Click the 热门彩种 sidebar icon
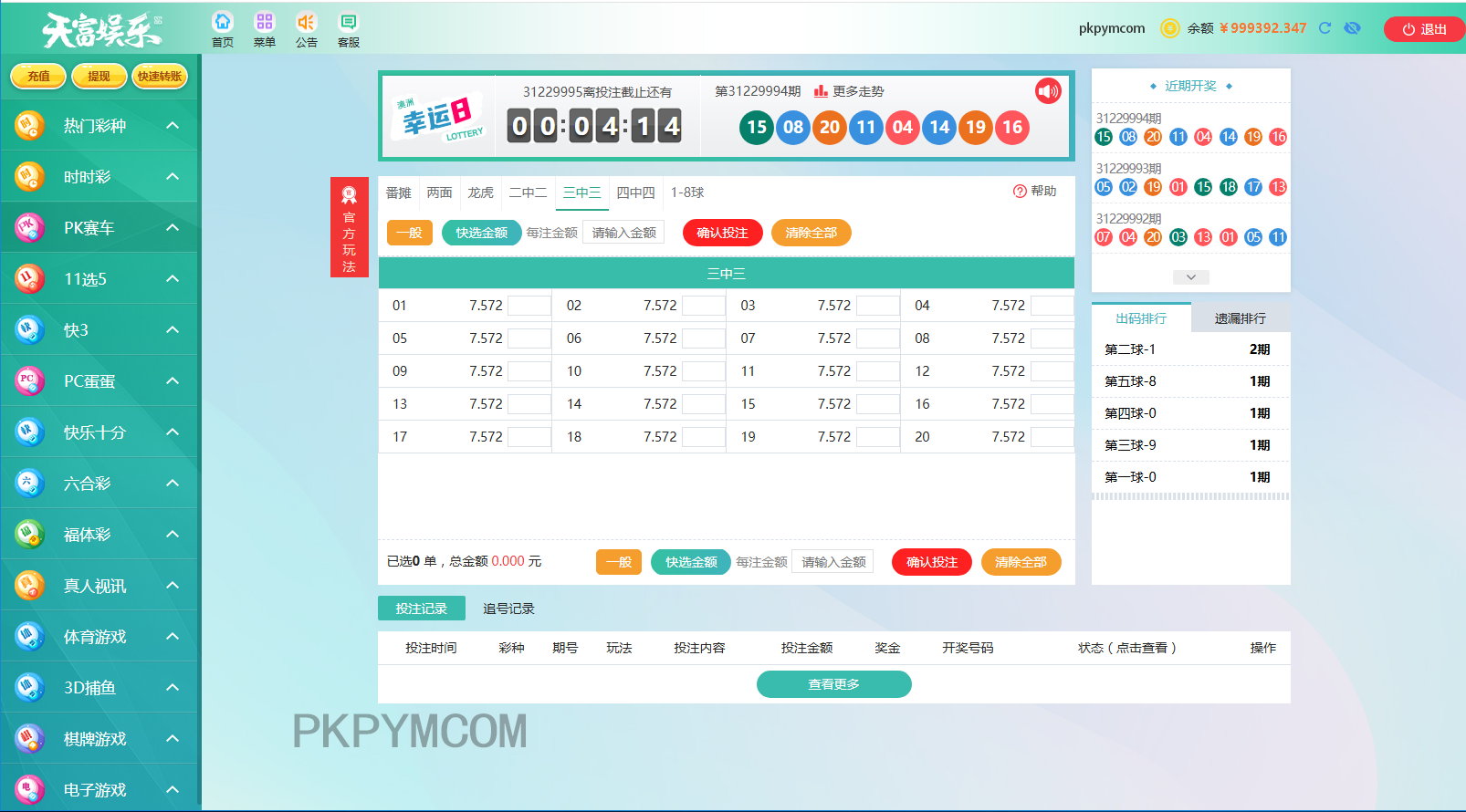This screenshot has height=812, width=1466. coord(29,125)
